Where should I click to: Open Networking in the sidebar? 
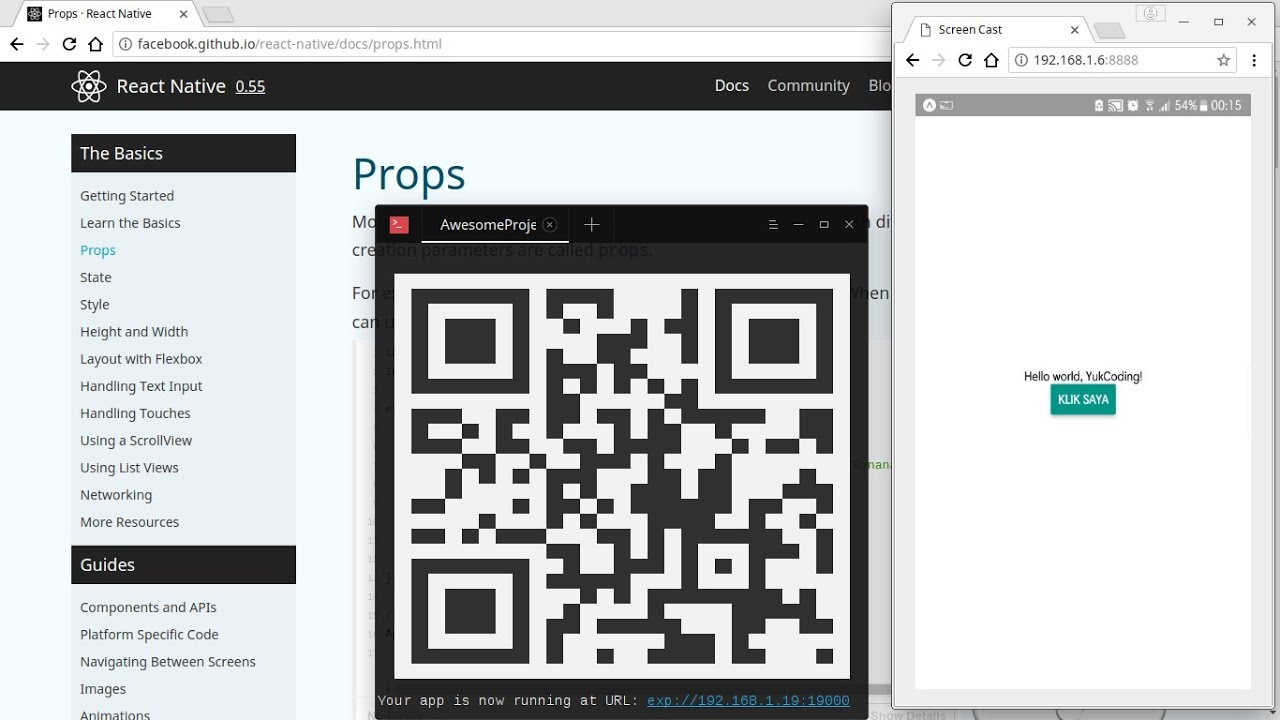tap(116, 495)
